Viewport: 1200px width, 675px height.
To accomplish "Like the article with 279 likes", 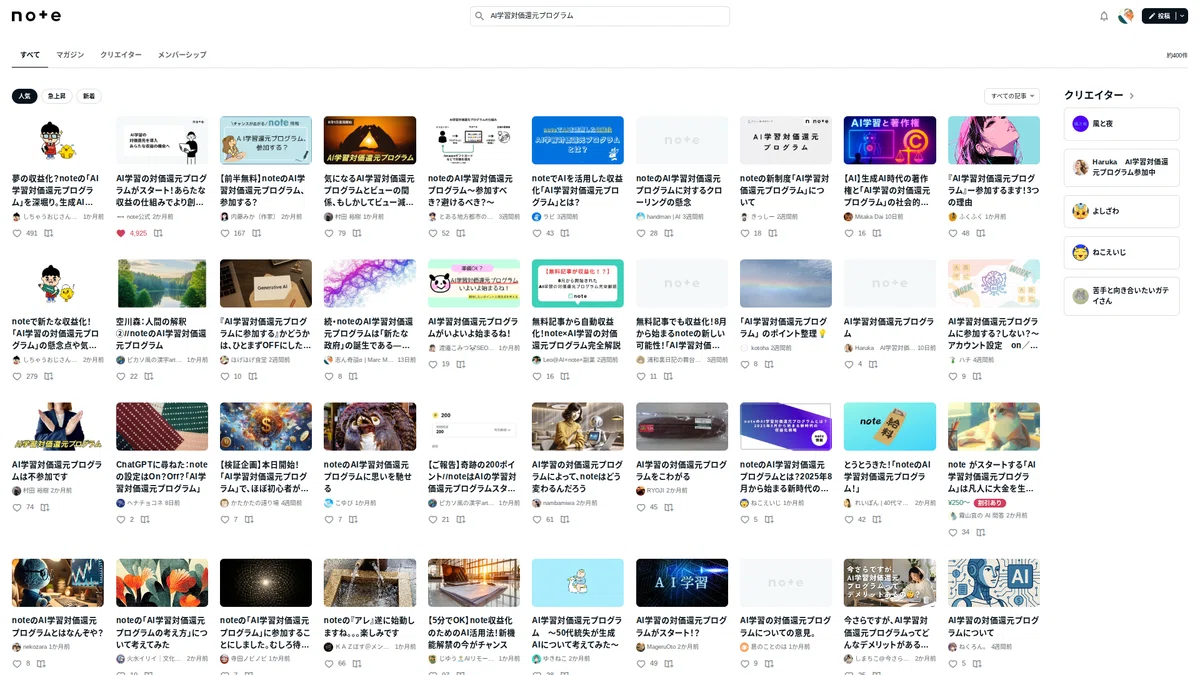I will coord(17,377).
